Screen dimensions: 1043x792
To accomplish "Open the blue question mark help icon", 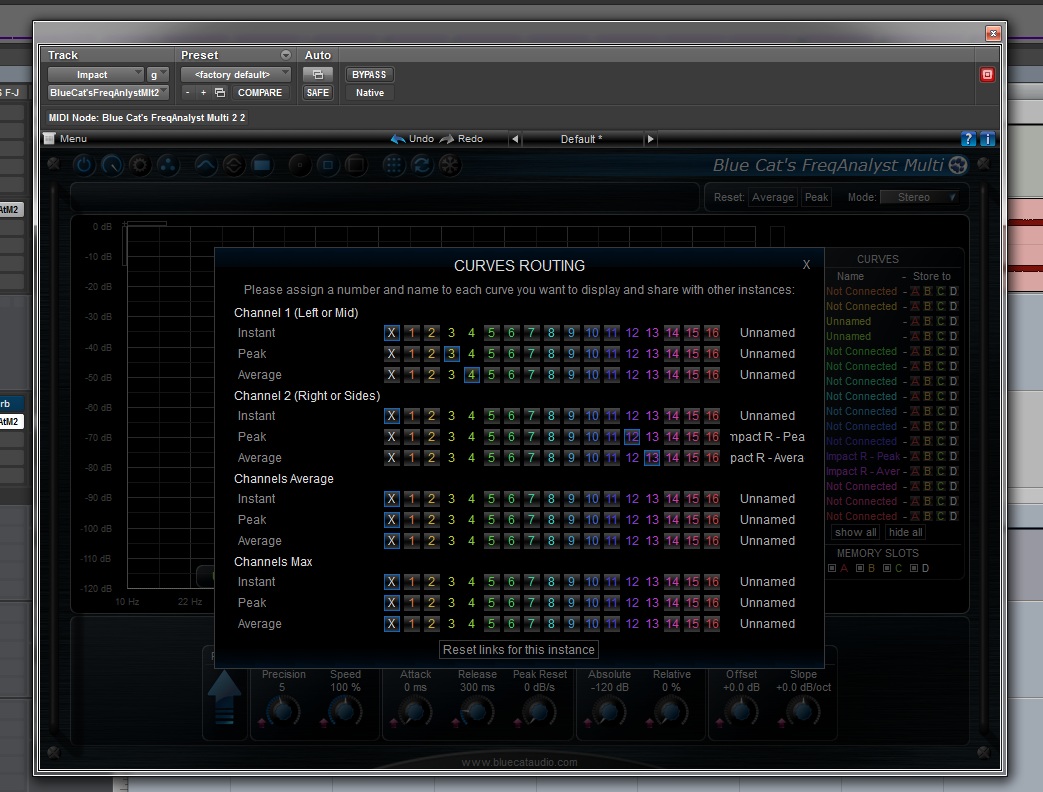I will [x=968, y=139].
